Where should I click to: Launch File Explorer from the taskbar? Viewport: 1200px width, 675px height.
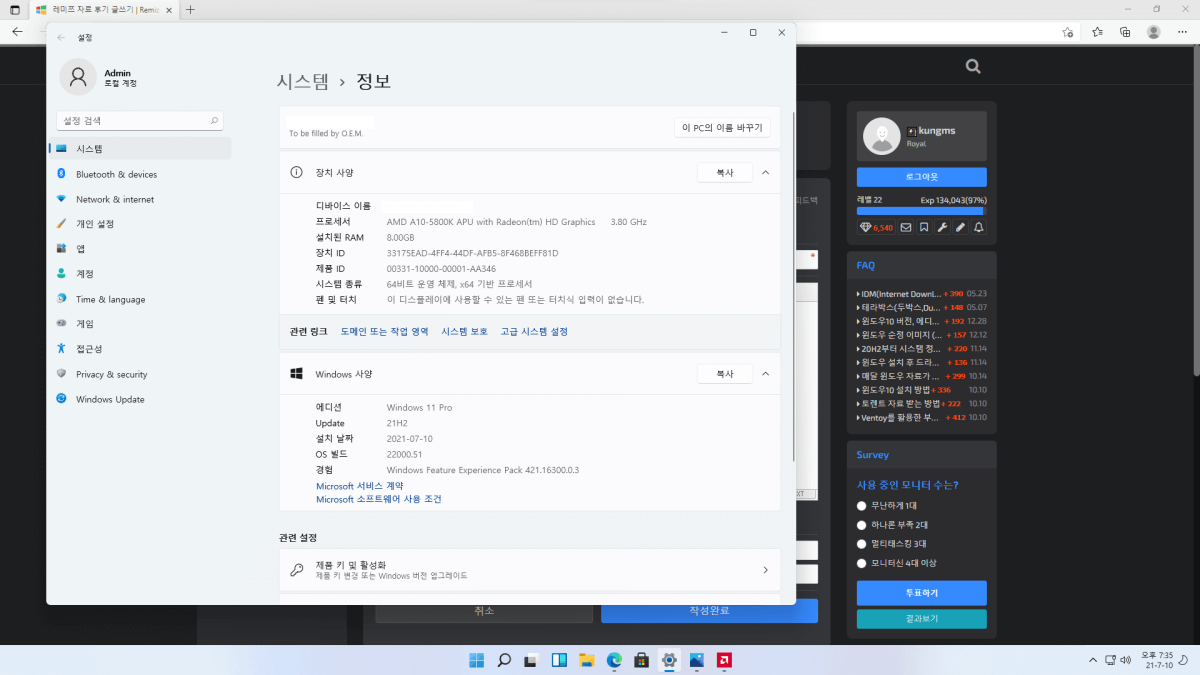tap(587, 660)
